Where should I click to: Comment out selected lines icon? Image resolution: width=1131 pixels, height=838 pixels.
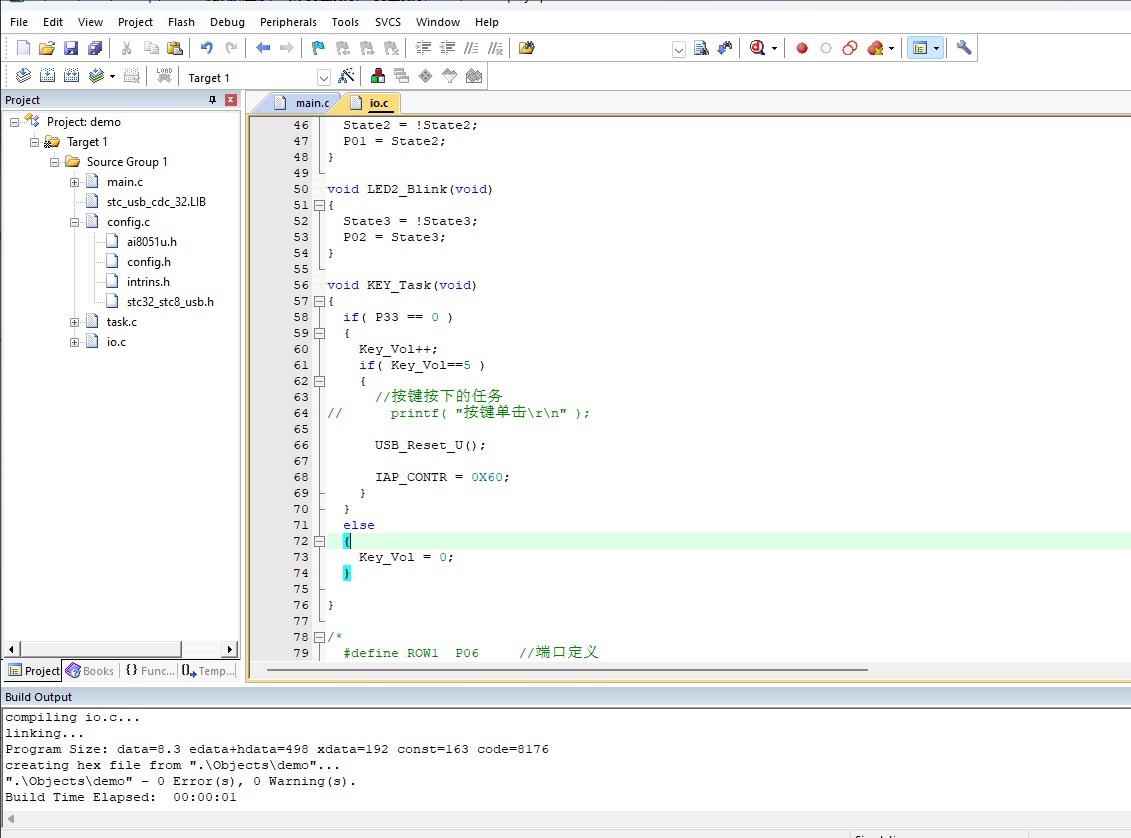[x=471, y=48]
